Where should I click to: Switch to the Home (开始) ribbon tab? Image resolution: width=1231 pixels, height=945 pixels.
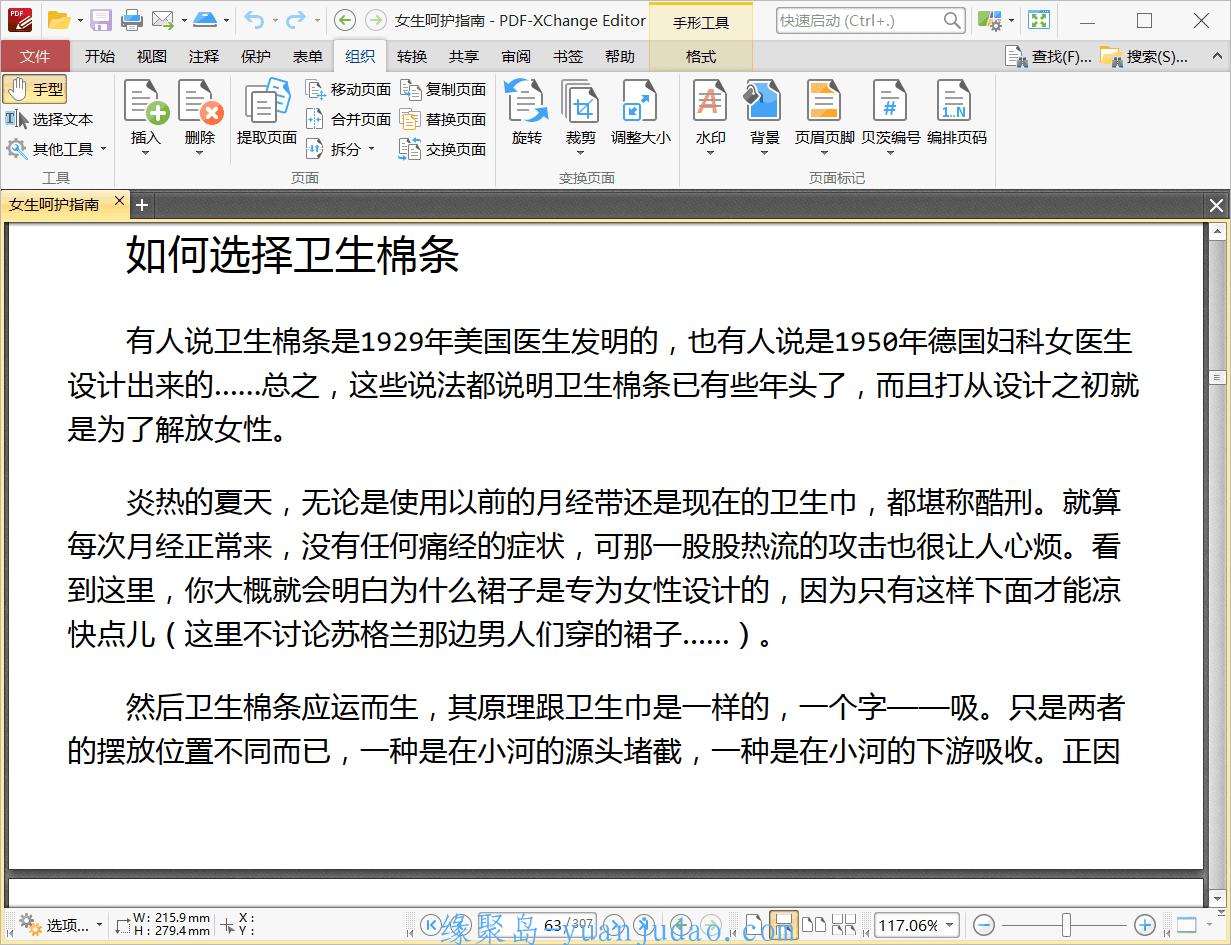point(99,57)
